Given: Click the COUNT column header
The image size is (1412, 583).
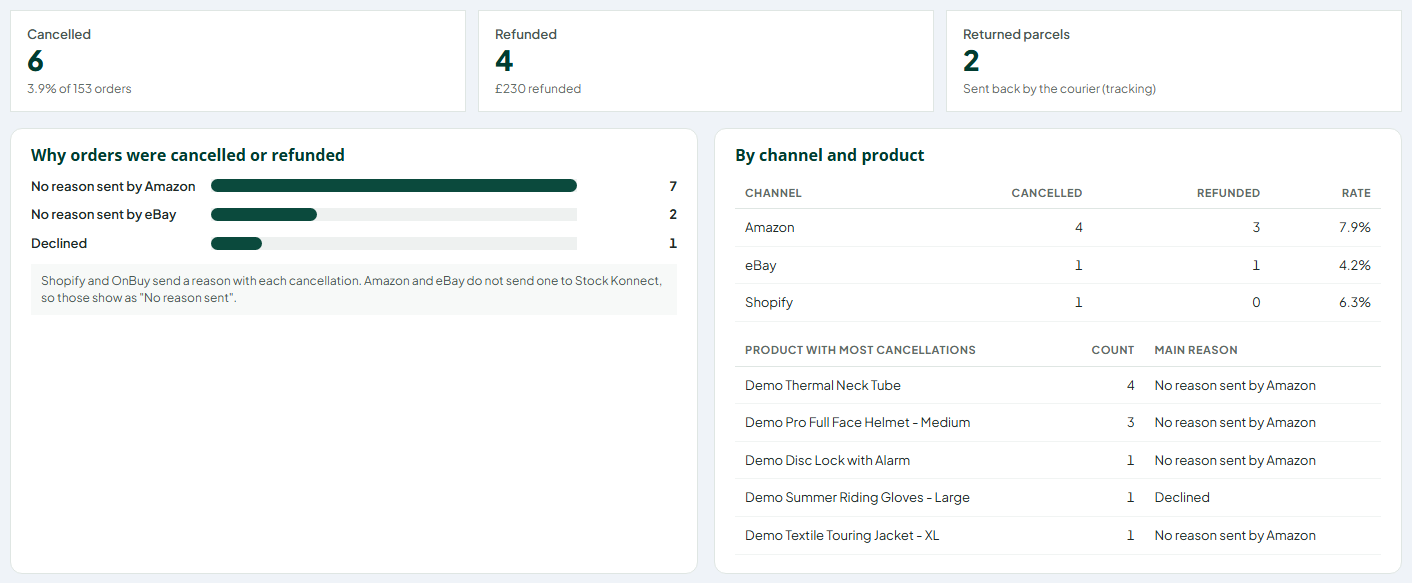Looking at the screenshot, I should 1113,350.
